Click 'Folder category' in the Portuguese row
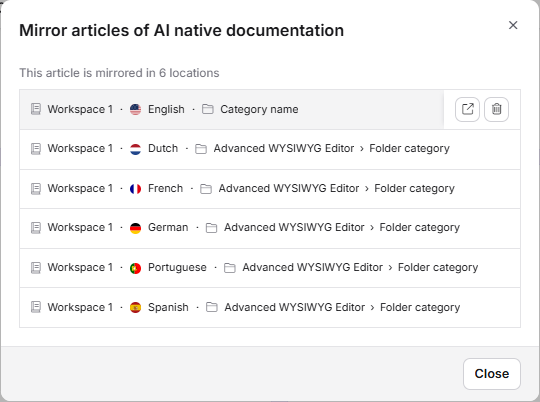 [x=438, y=268]
